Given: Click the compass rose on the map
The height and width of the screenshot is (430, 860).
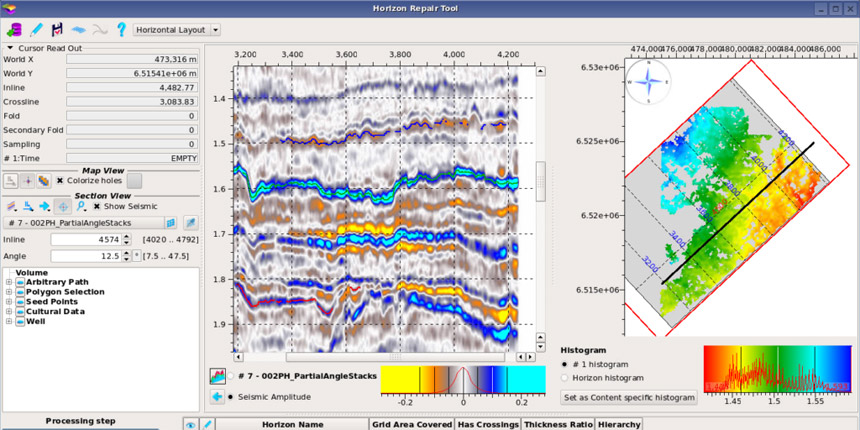Looking at the screenshot, I should click(x=648, y=83).
